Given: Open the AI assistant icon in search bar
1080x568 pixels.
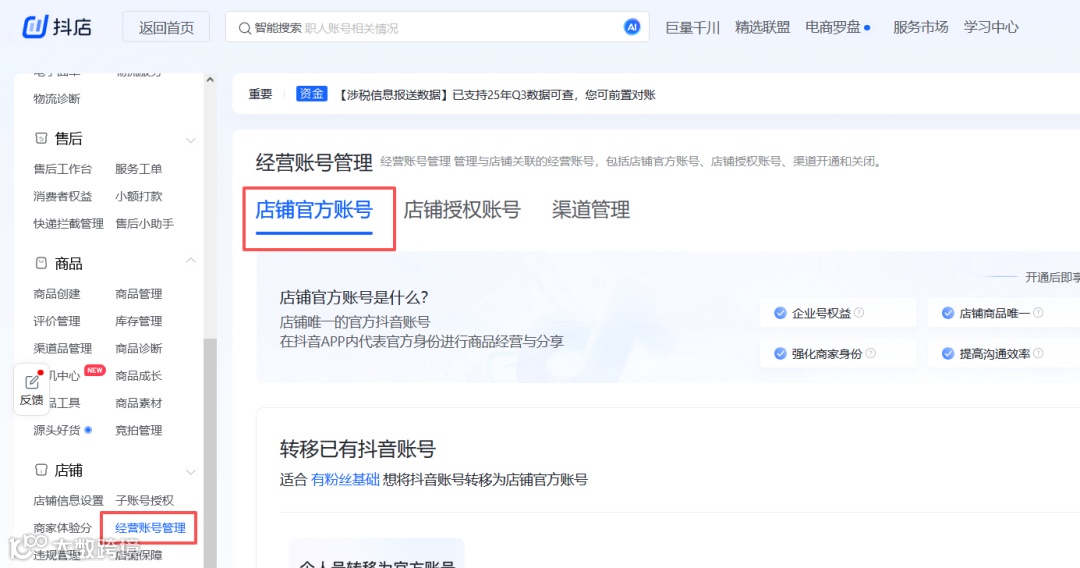Looking at the screenshot, I should click(632, 27).
